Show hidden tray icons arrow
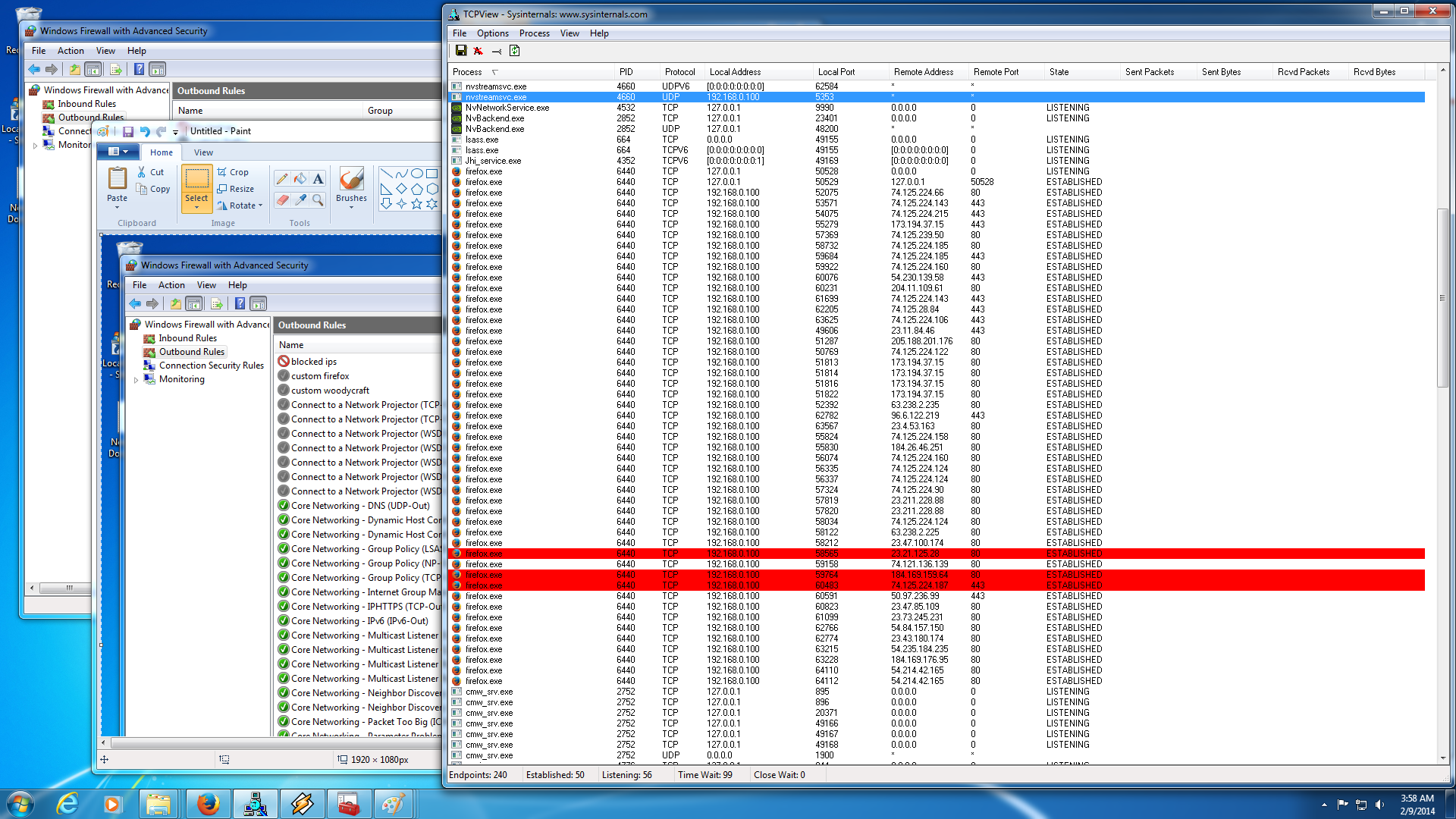Image resolution: width=1456 pixels, height=819 pixels. coord(1324,805)
